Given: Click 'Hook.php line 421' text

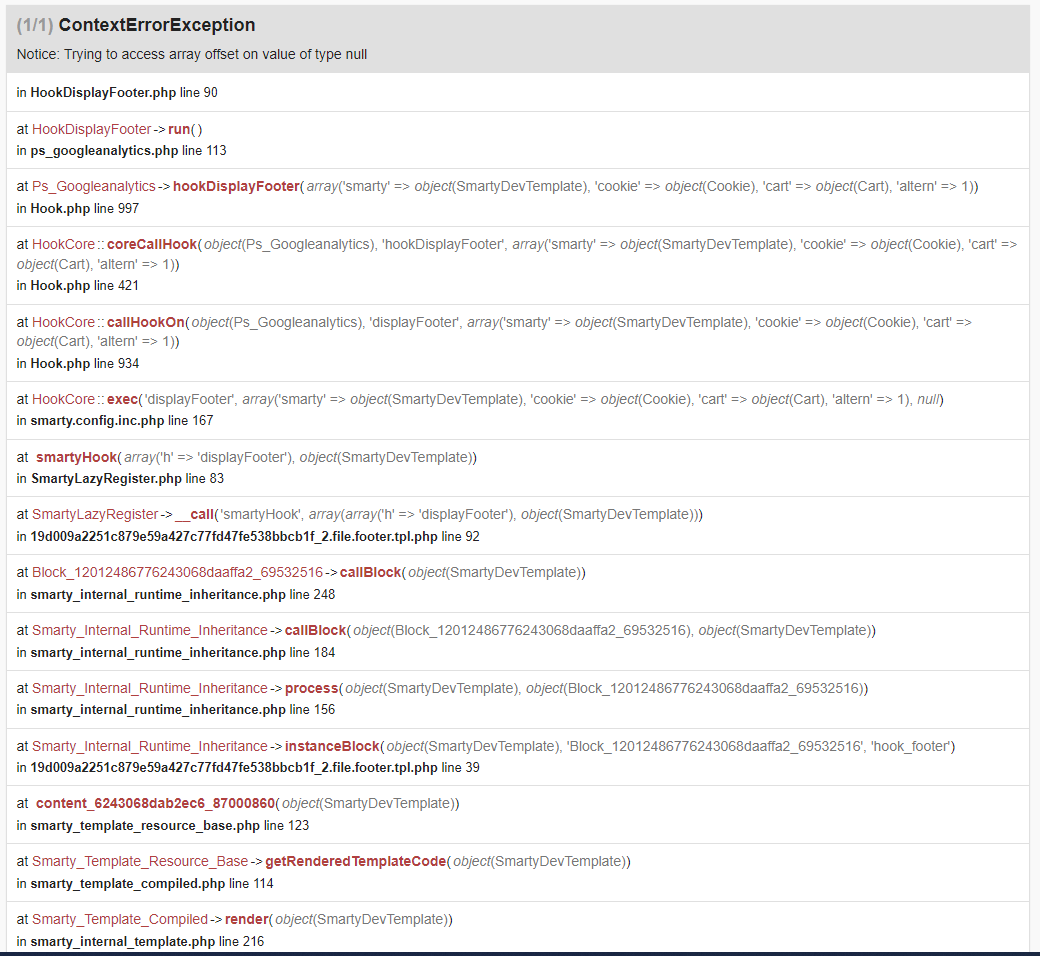Looking at the screenshot, I should tap(85, 285).
